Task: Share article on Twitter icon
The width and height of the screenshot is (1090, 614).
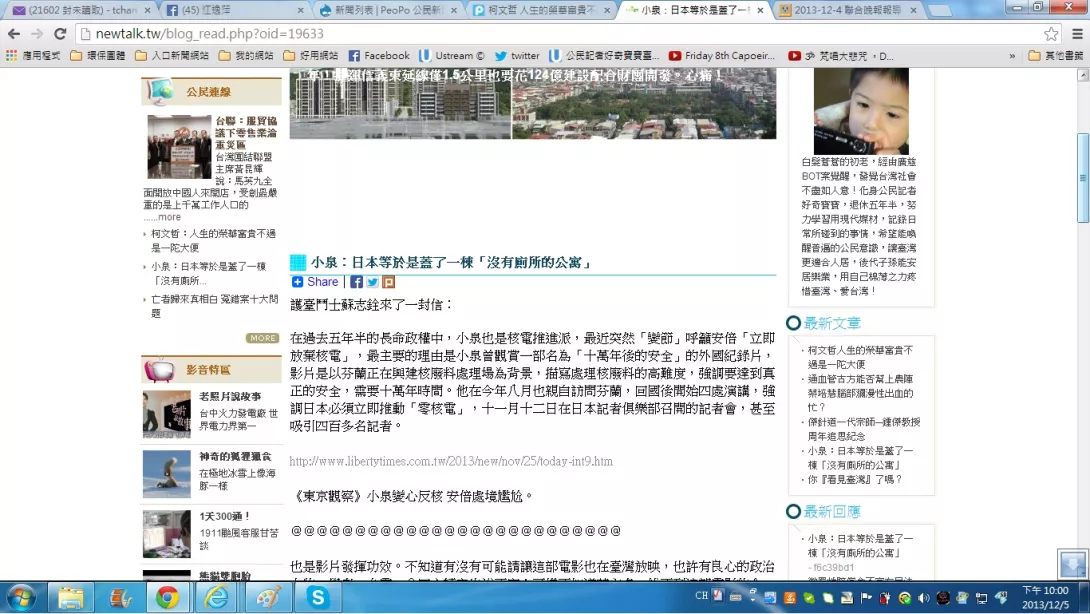Action: coord(373,282)
